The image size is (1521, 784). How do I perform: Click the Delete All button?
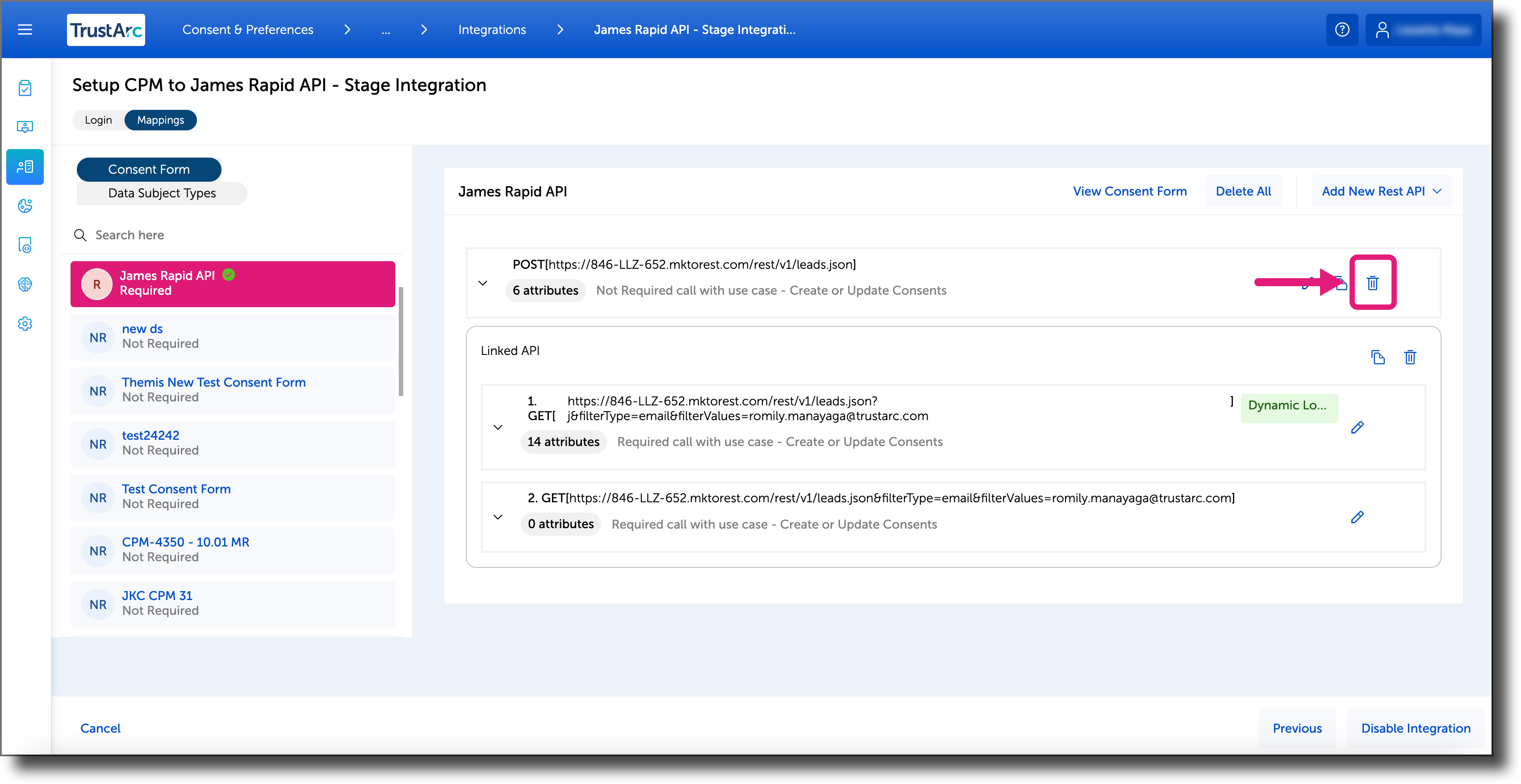pos(1243,191)
